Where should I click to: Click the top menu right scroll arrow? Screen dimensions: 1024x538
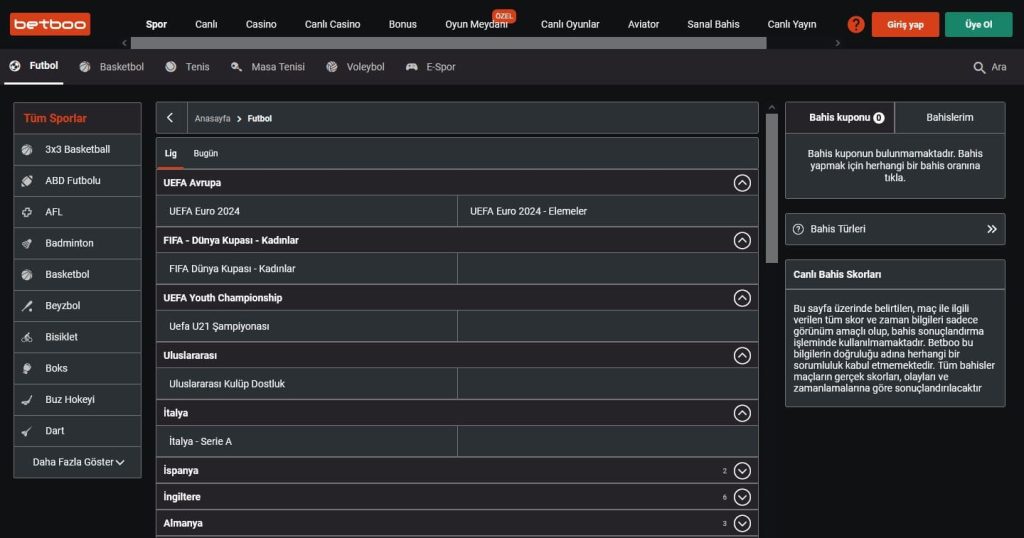pos(838,43)
